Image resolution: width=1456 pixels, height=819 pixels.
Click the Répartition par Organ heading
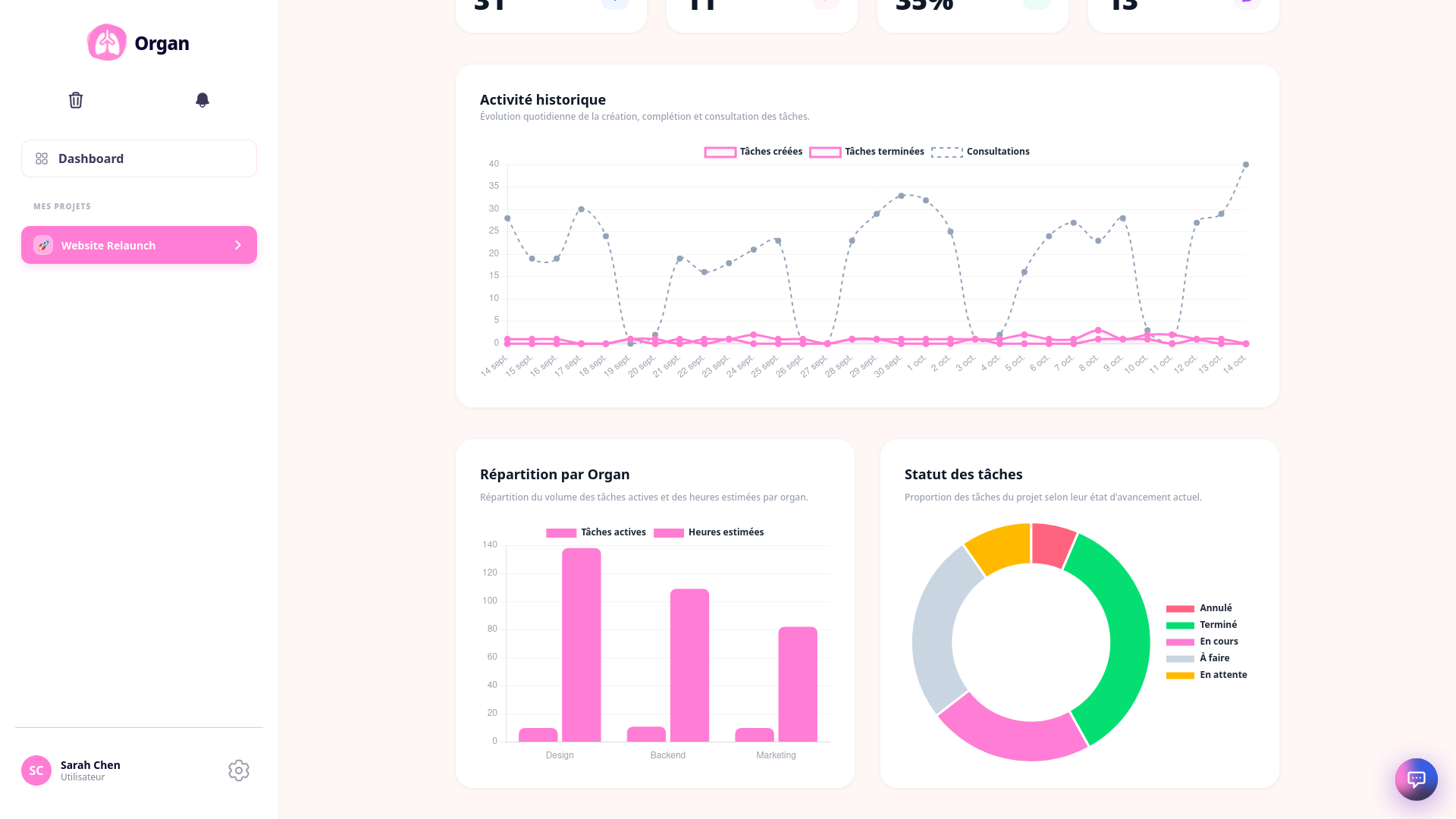554,474
